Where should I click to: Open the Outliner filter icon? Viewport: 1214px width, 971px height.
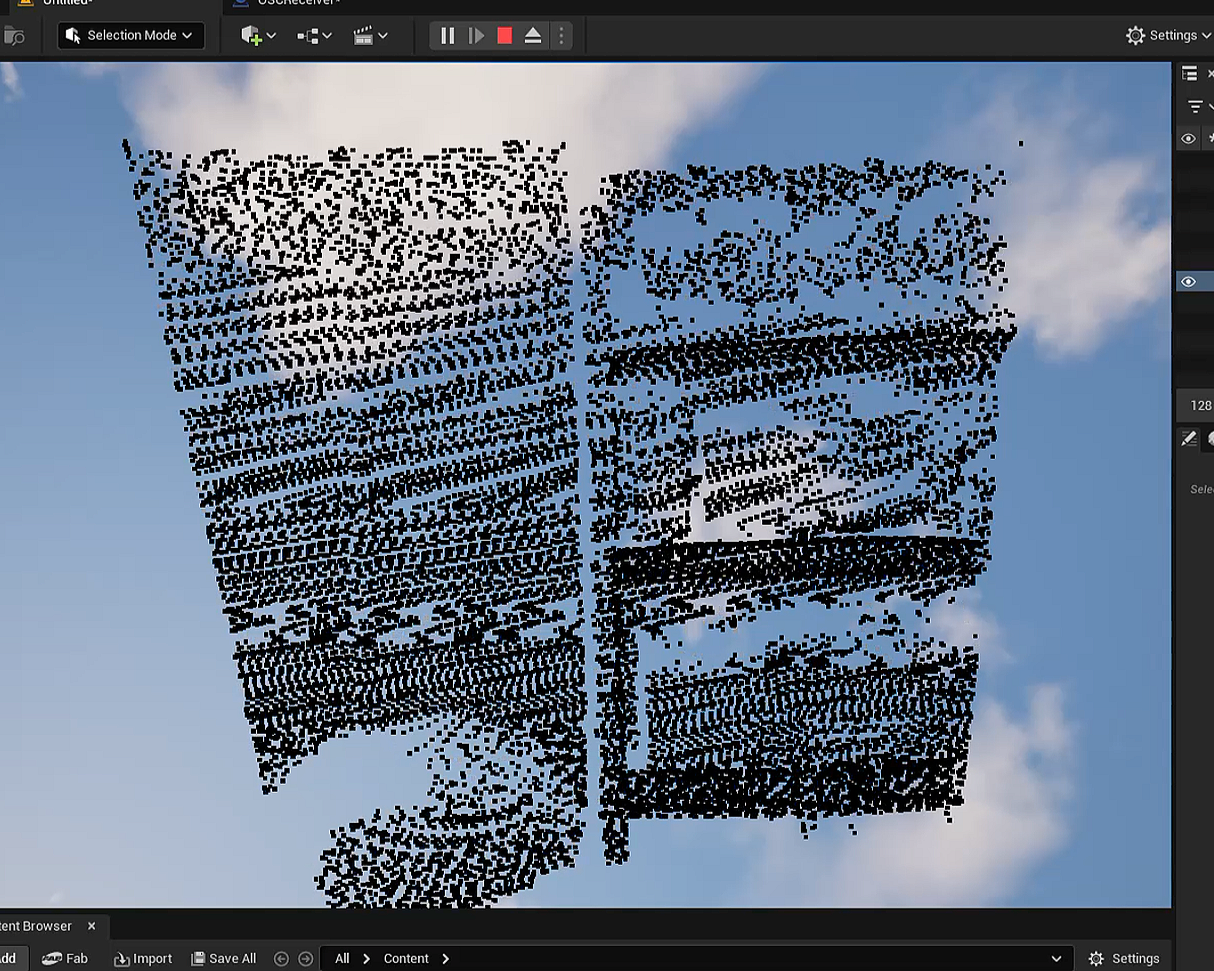point(1196,105)
